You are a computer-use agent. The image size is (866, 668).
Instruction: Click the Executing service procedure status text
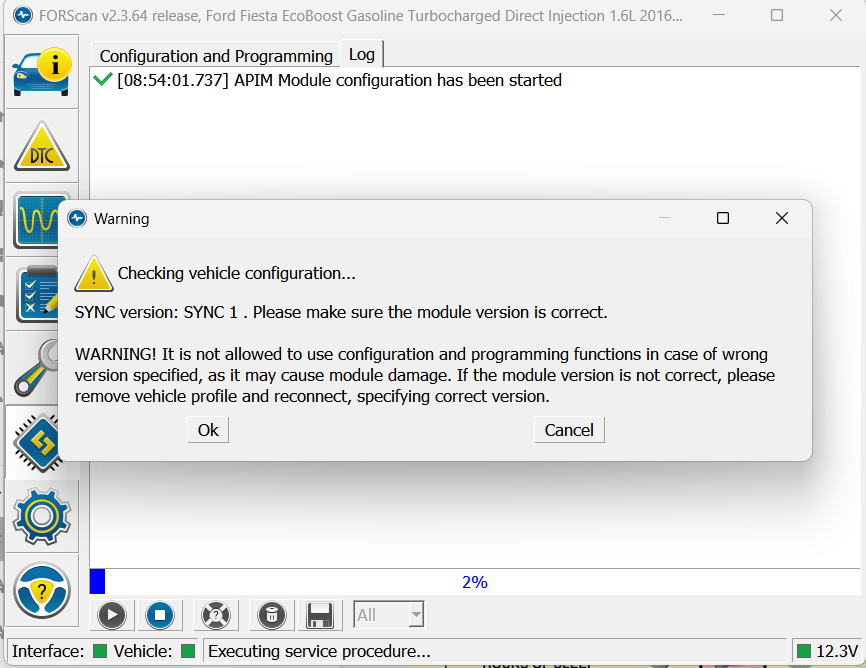tap(319, 651)
